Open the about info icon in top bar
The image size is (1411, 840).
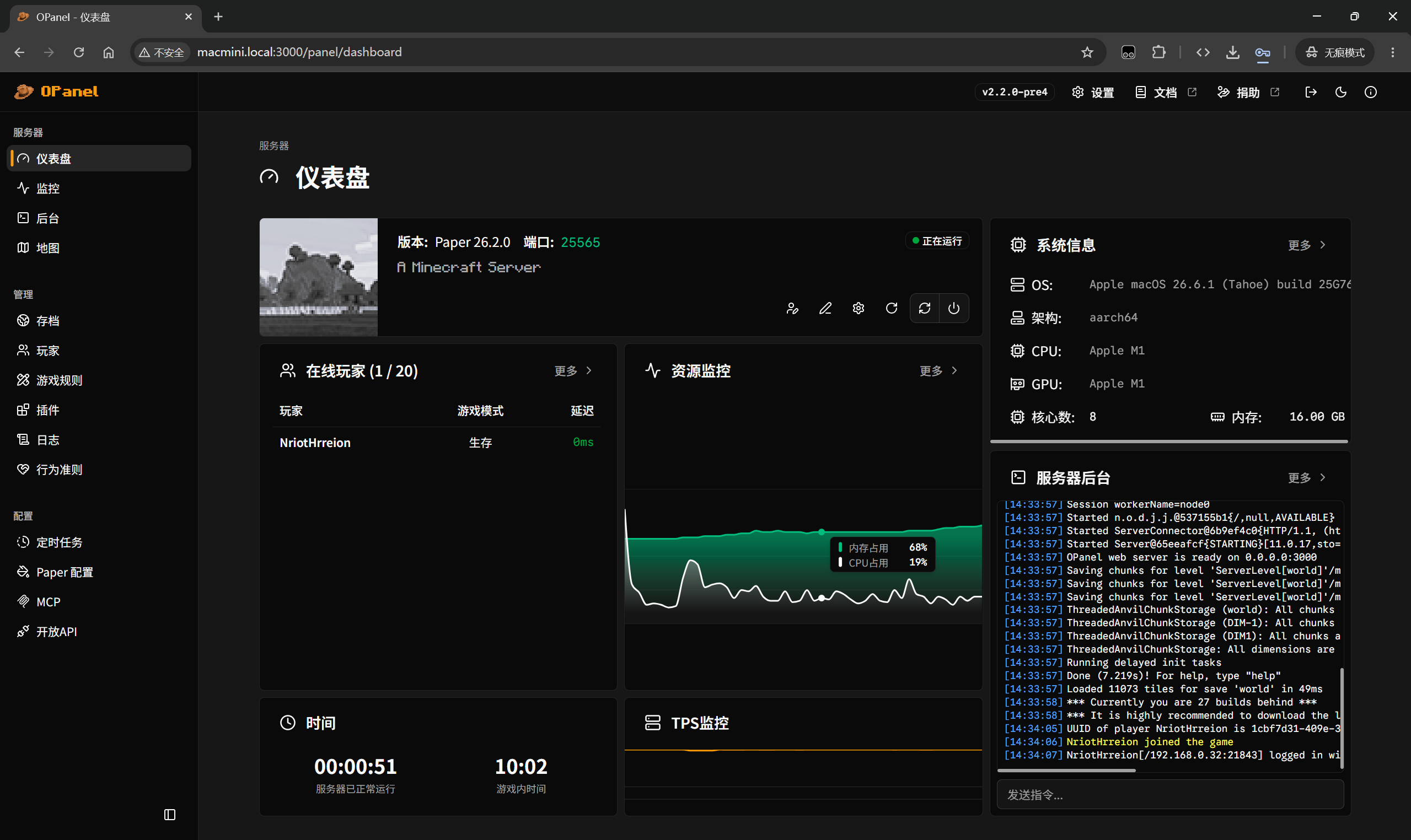(1371, 92)
